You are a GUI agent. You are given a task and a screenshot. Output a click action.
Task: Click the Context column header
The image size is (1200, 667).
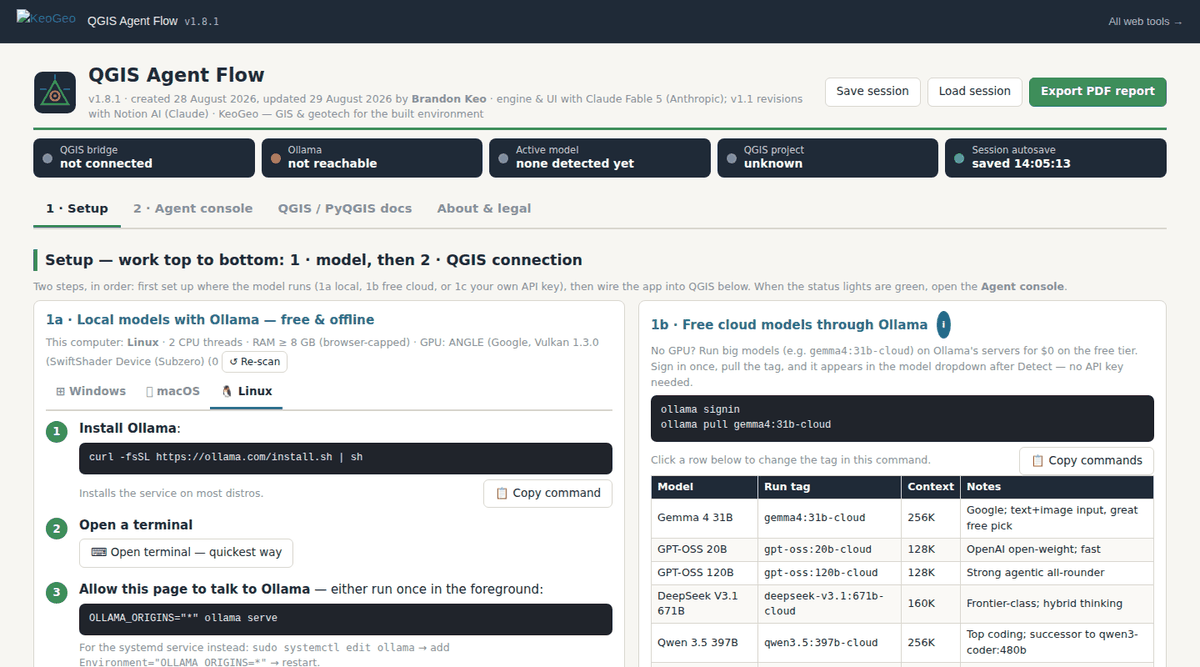pyautogui.click(x=931, y=487)
